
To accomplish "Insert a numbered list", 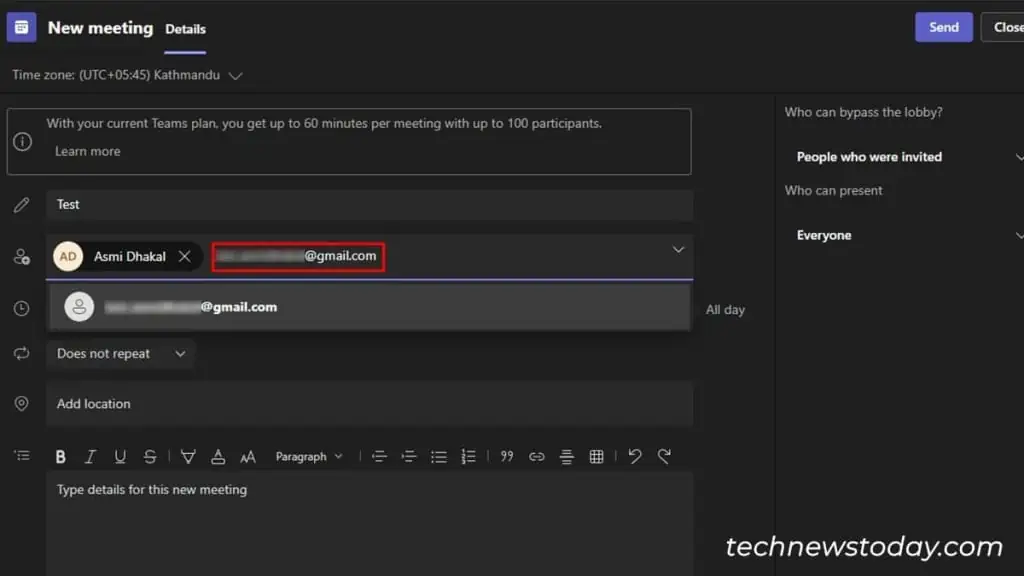I will tap(468, 456).
